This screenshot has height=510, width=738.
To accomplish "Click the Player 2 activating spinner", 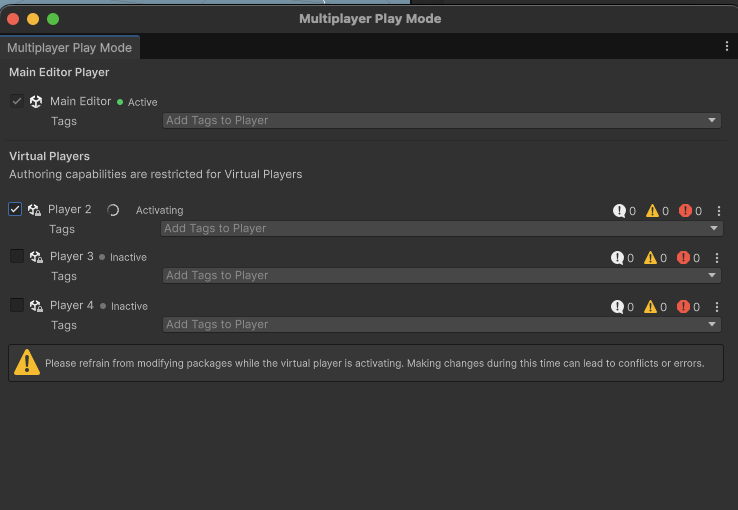I will (113, 210).
